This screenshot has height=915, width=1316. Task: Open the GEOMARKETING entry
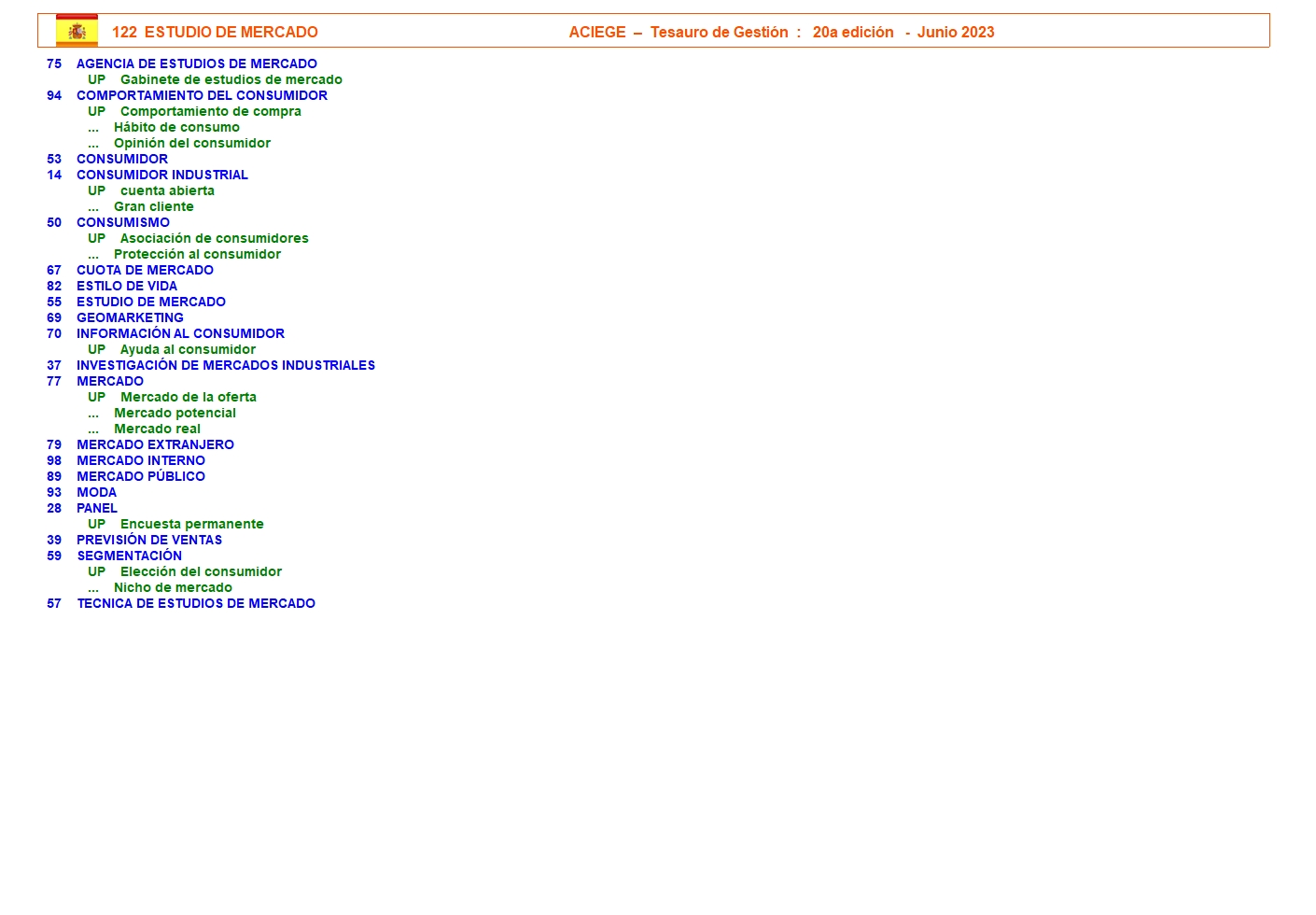(130, 317)
